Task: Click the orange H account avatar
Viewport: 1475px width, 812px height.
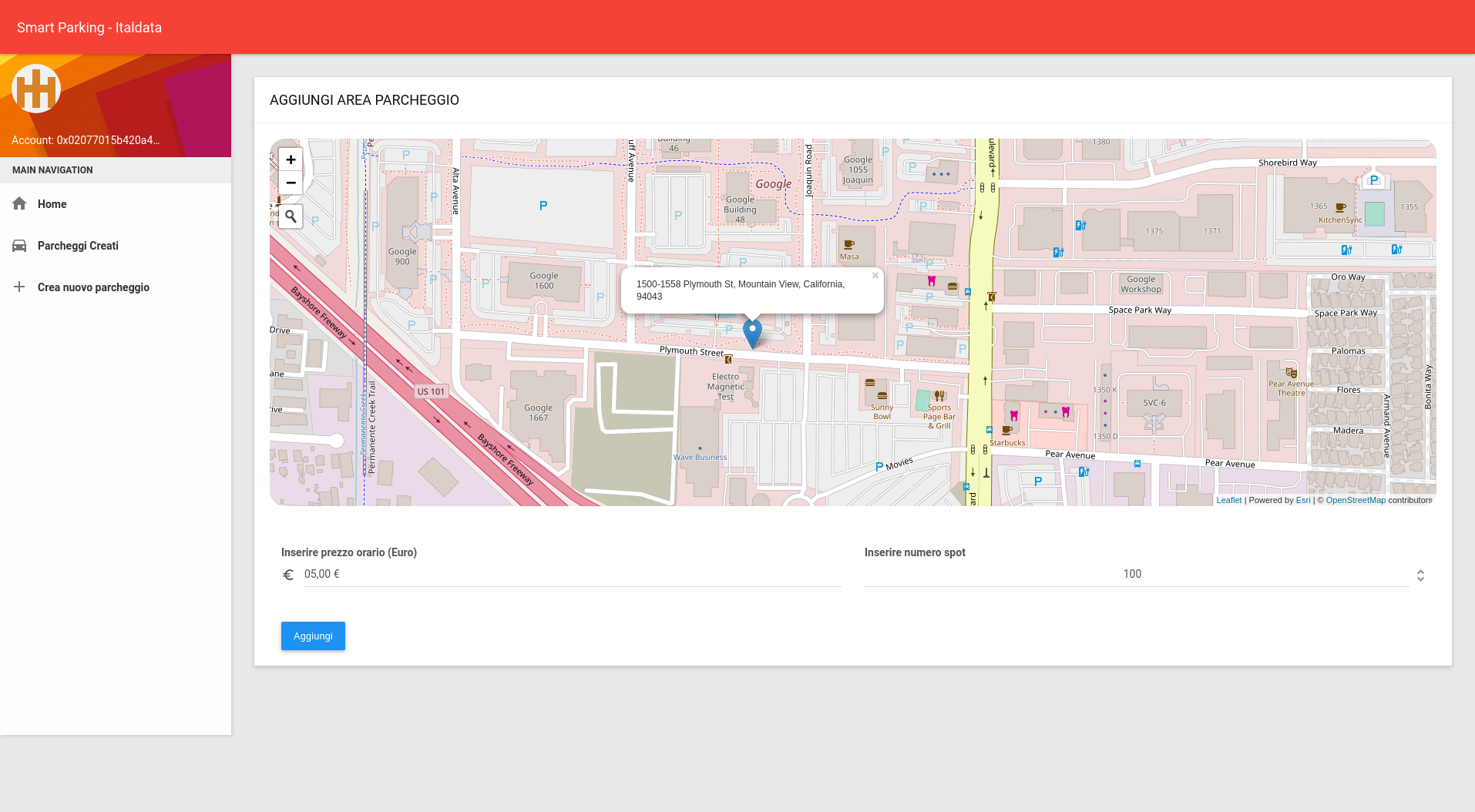Action: point(36,89)
